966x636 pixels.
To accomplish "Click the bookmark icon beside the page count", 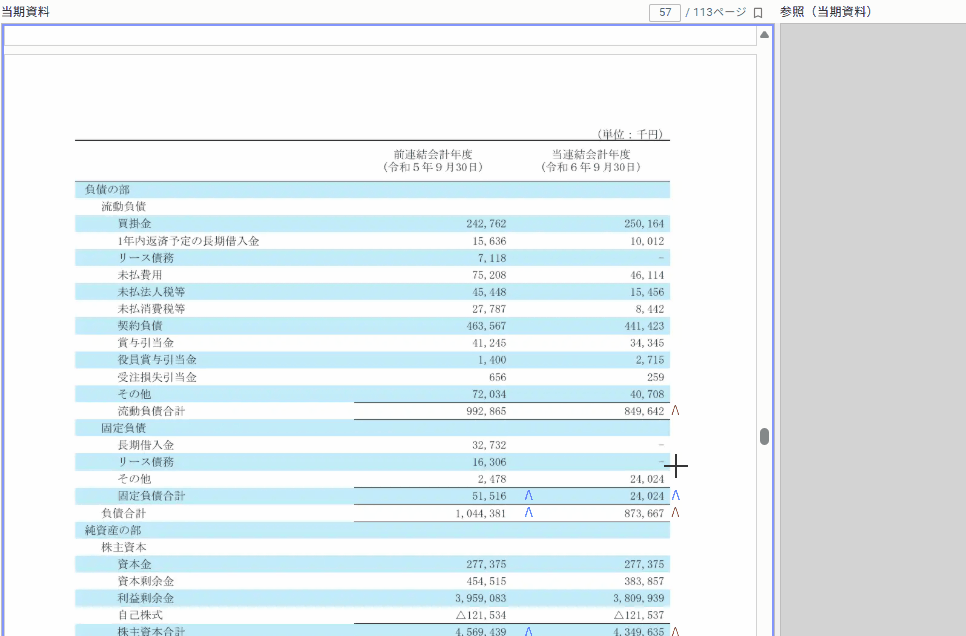I will click(x=758, y=12).
